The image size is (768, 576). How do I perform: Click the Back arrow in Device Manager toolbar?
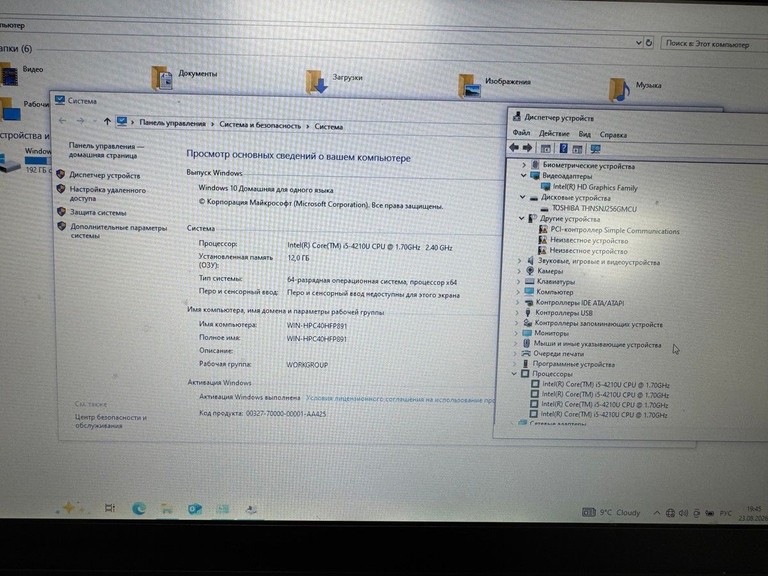click(514, 147)
